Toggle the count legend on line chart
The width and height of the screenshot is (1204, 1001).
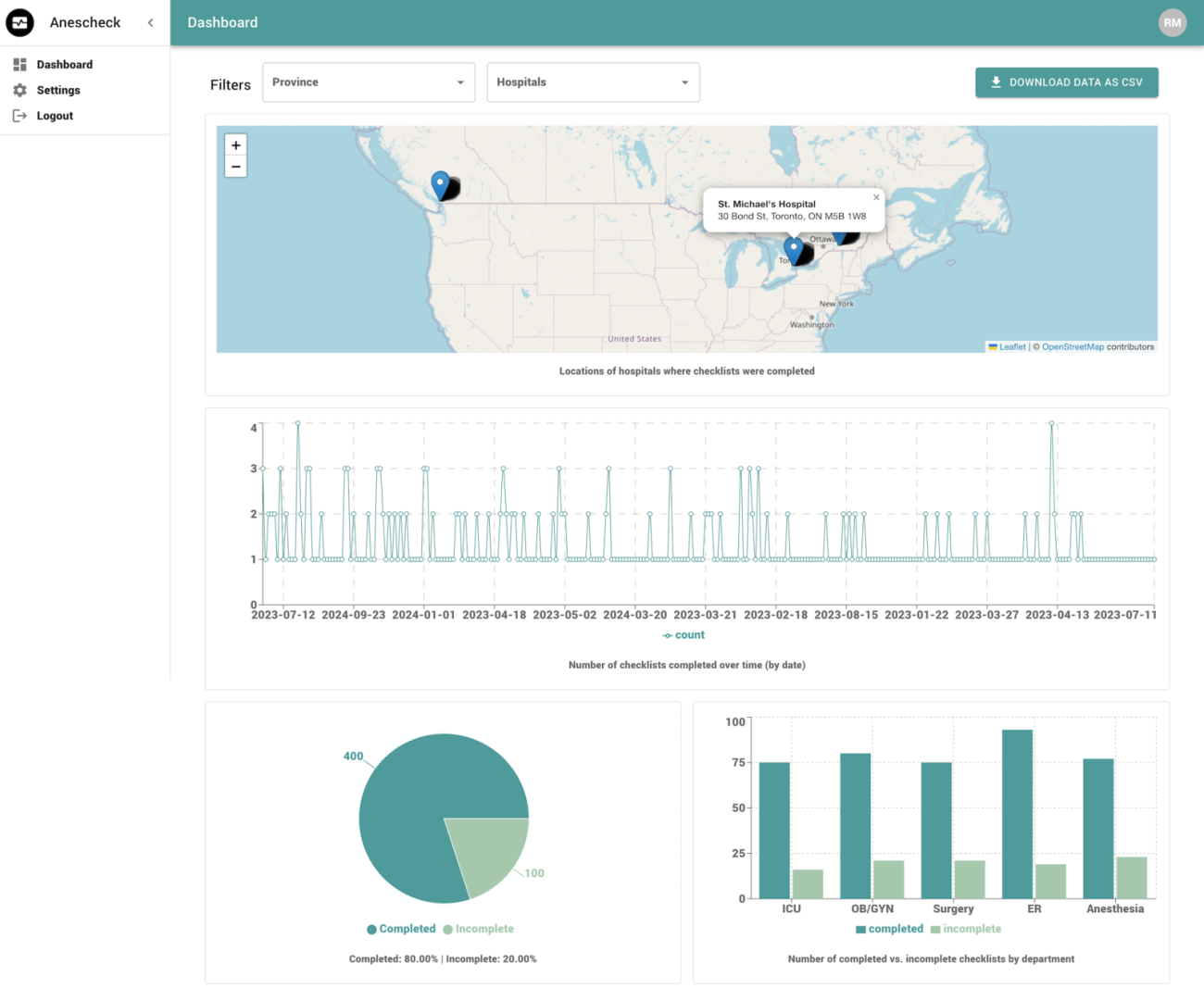coord(684,635)
